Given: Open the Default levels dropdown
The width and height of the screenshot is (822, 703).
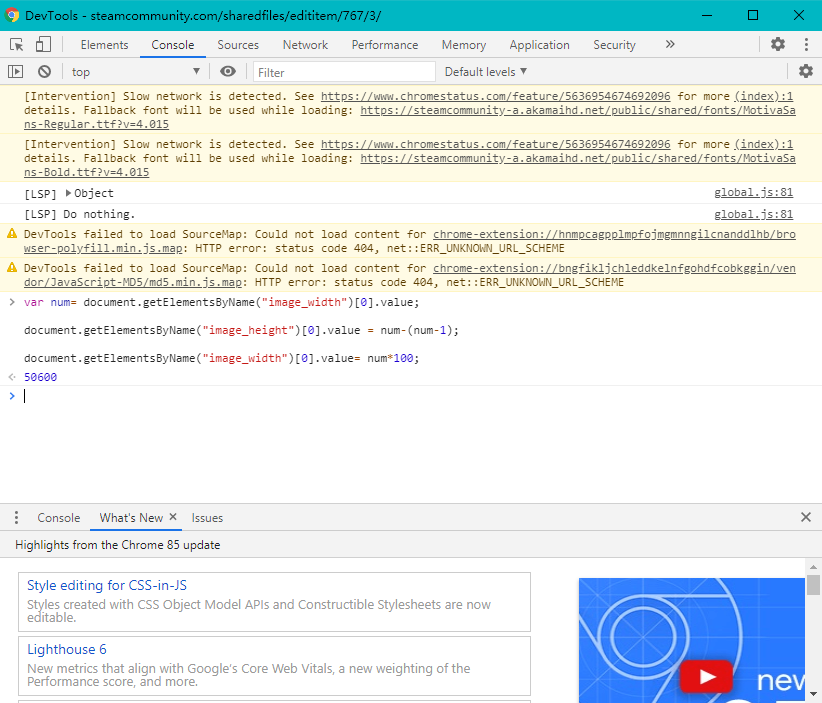Looking at the screenshot, I should pyautogui.click(x=485, y=72).
